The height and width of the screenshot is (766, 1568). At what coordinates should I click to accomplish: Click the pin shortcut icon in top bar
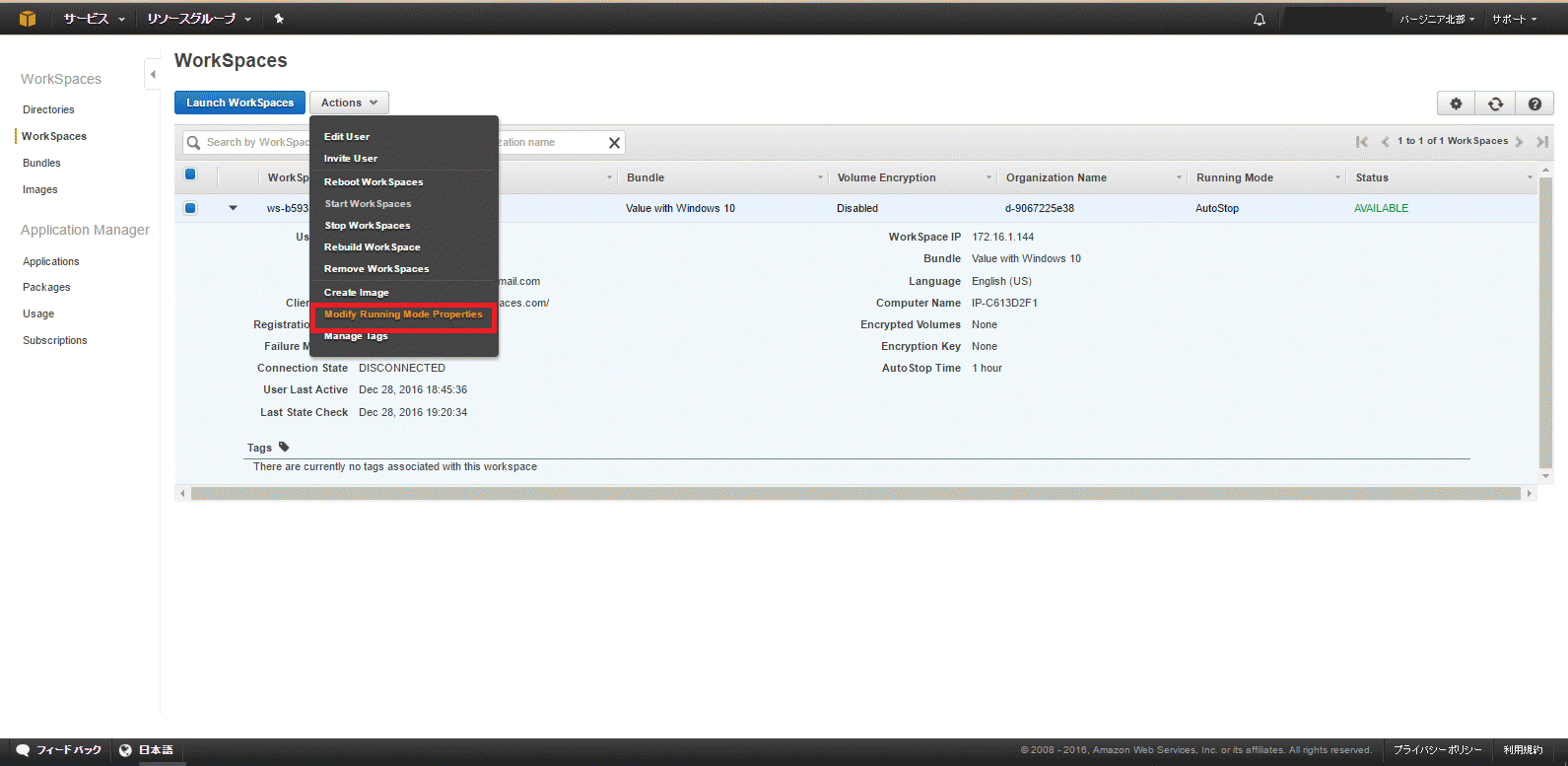[279, 19]
